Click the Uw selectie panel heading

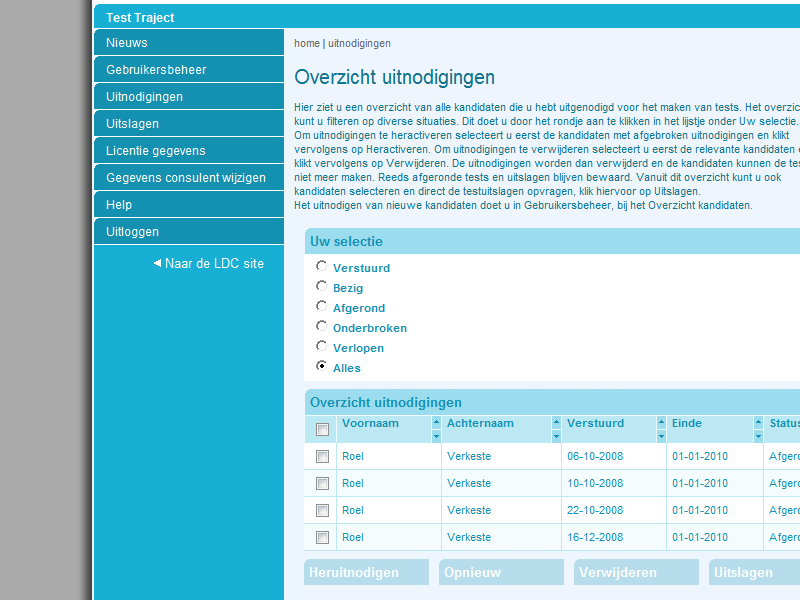pyautogui.click(x=346, y=241)
